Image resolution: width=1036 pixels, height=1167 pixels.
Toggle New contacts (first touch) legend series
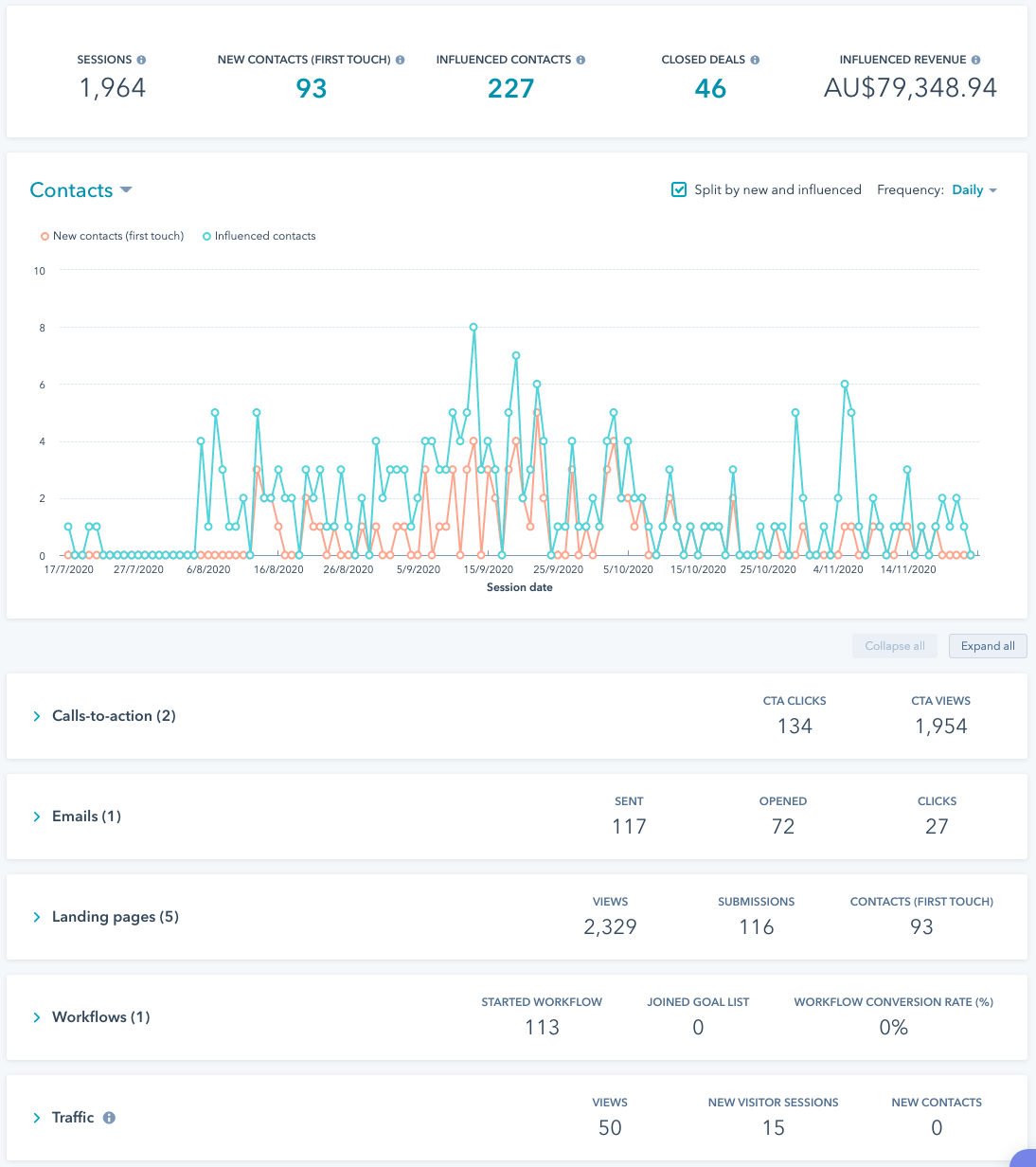point(112,236)
